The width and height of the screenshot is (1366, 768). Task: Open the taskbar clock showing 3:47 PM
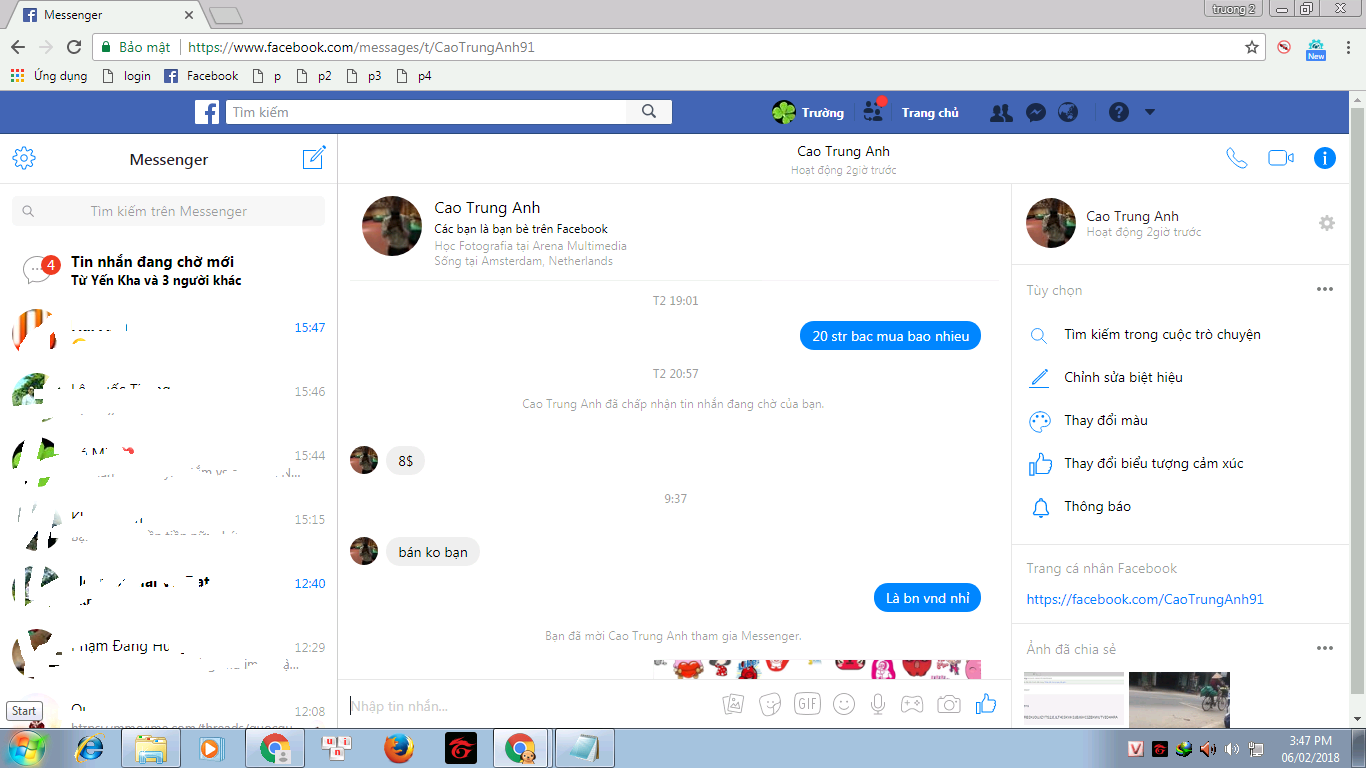tap(1310, 748)
